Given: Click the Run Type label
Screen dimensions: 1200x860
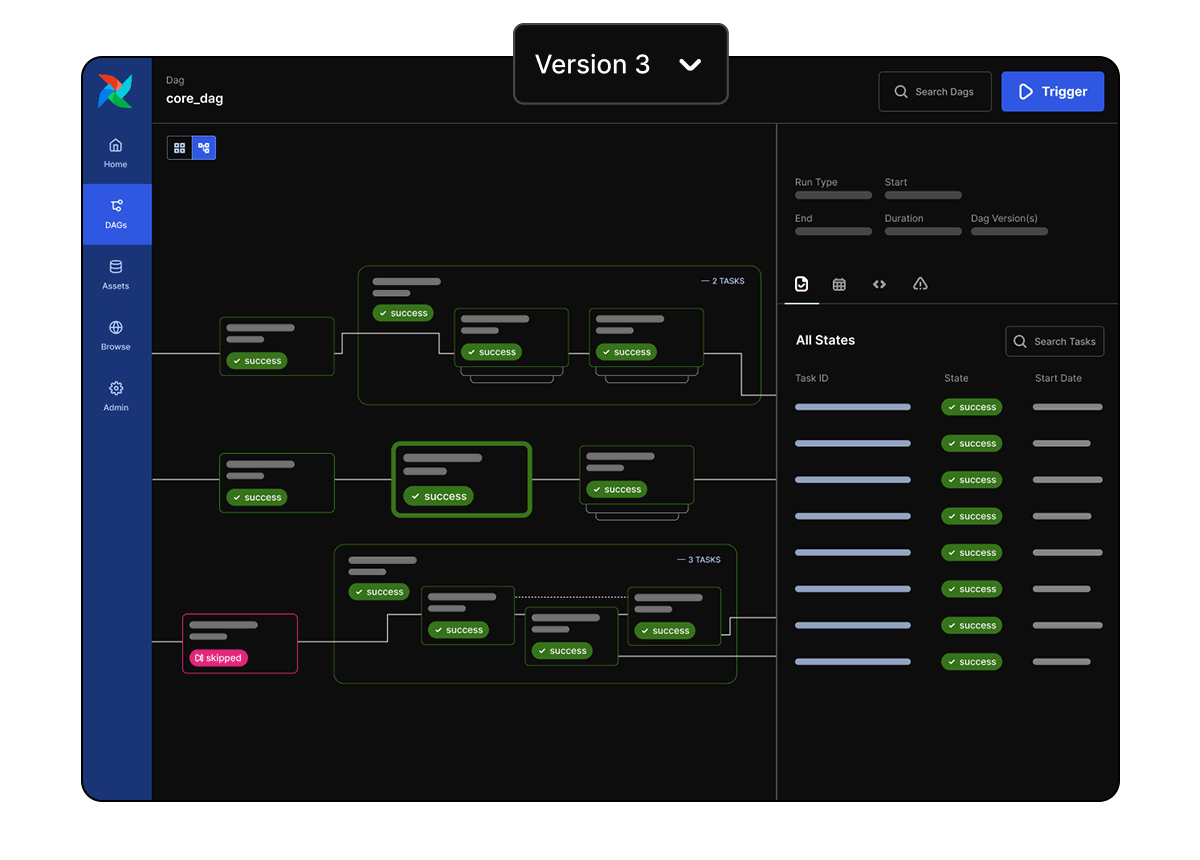Looking at the screenshot, I should click(816, 182).
